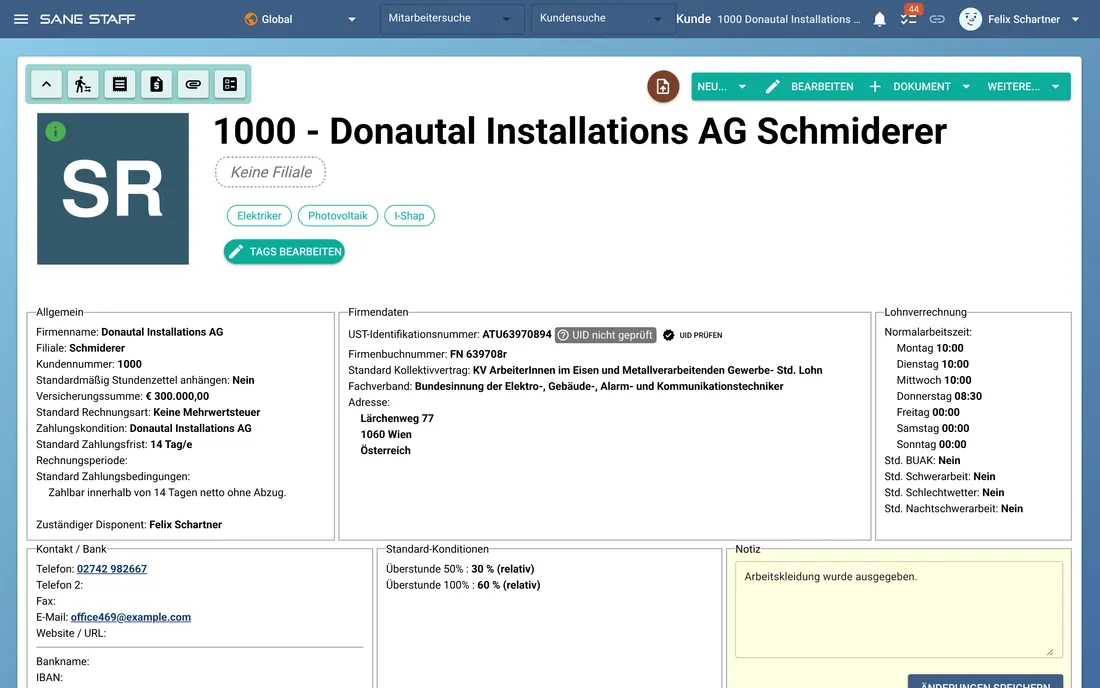Select the Photovoltaik tag

pyautogui.click(x=337, y=215)
